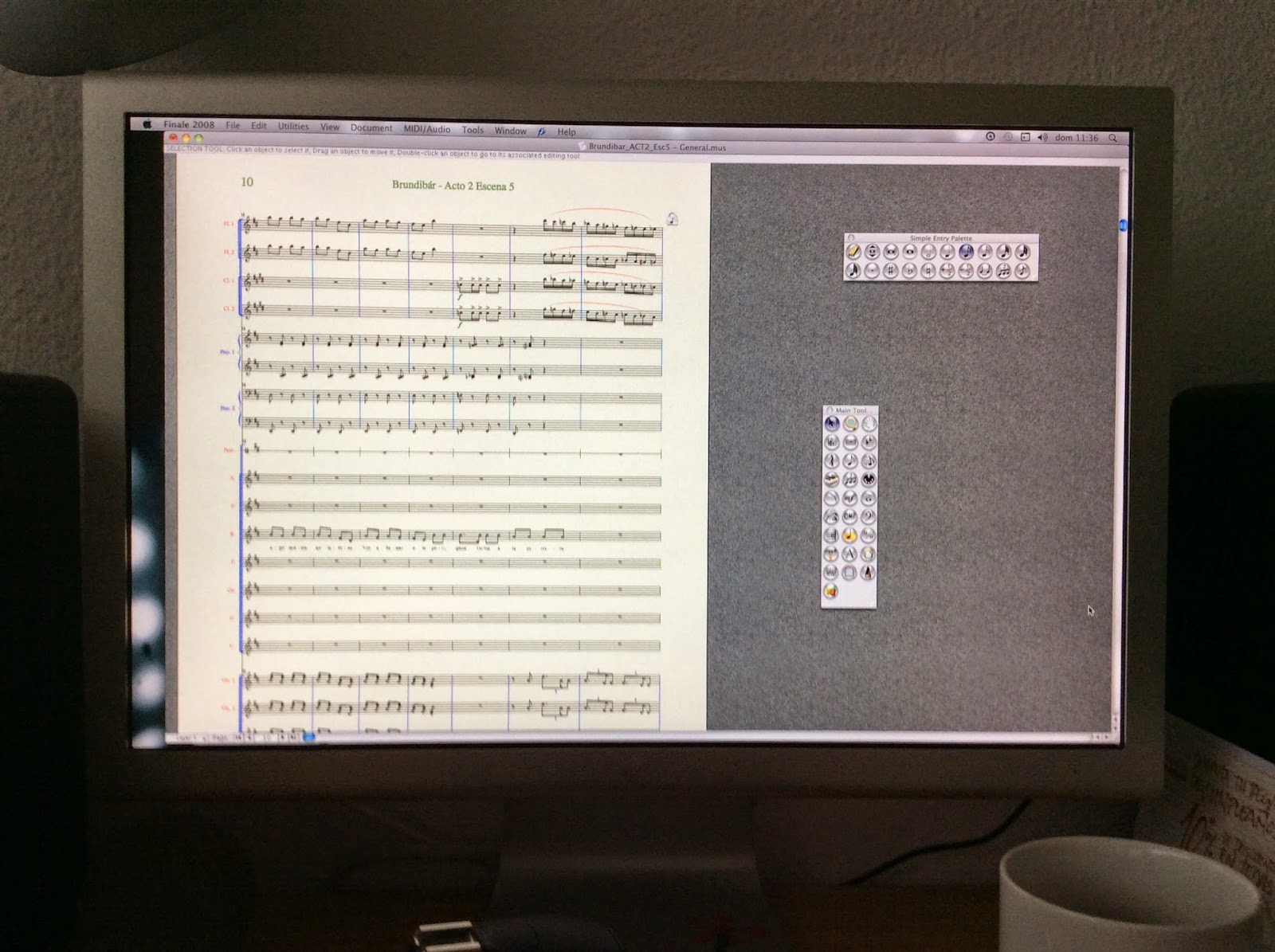Click the volume icon in the menu bar

pyautogui.click(x=1043, y=137)
